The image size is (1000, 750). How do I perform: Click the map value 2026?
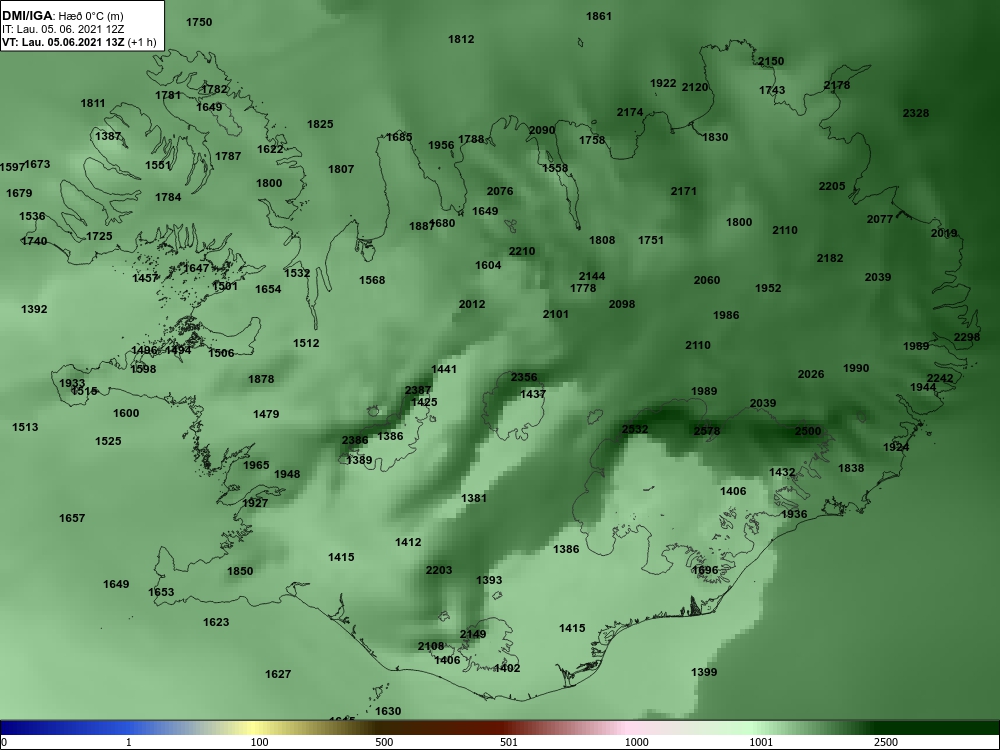(811, 374)
